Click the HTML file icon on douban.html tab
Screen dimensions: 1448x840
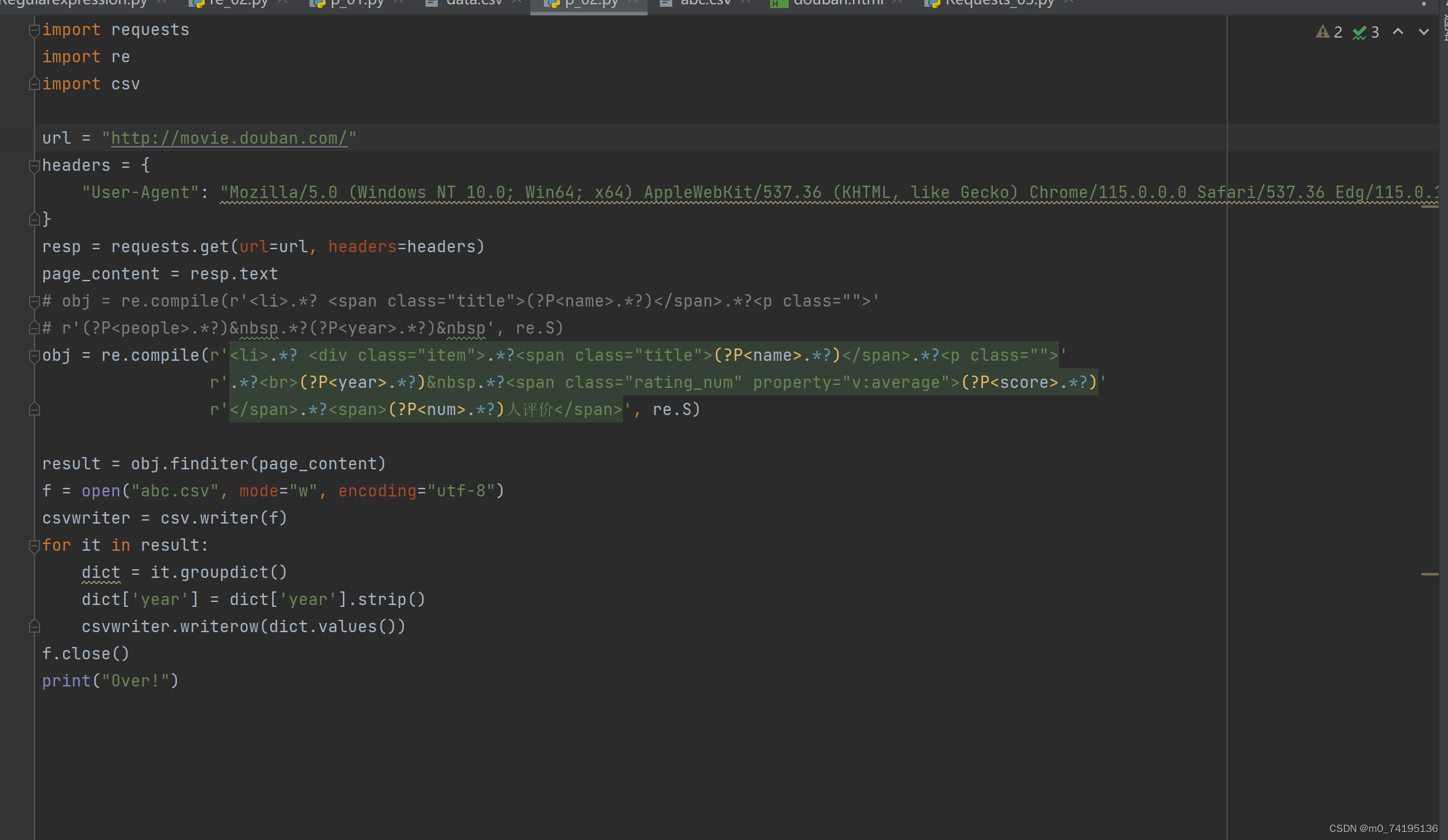point(778,3)
